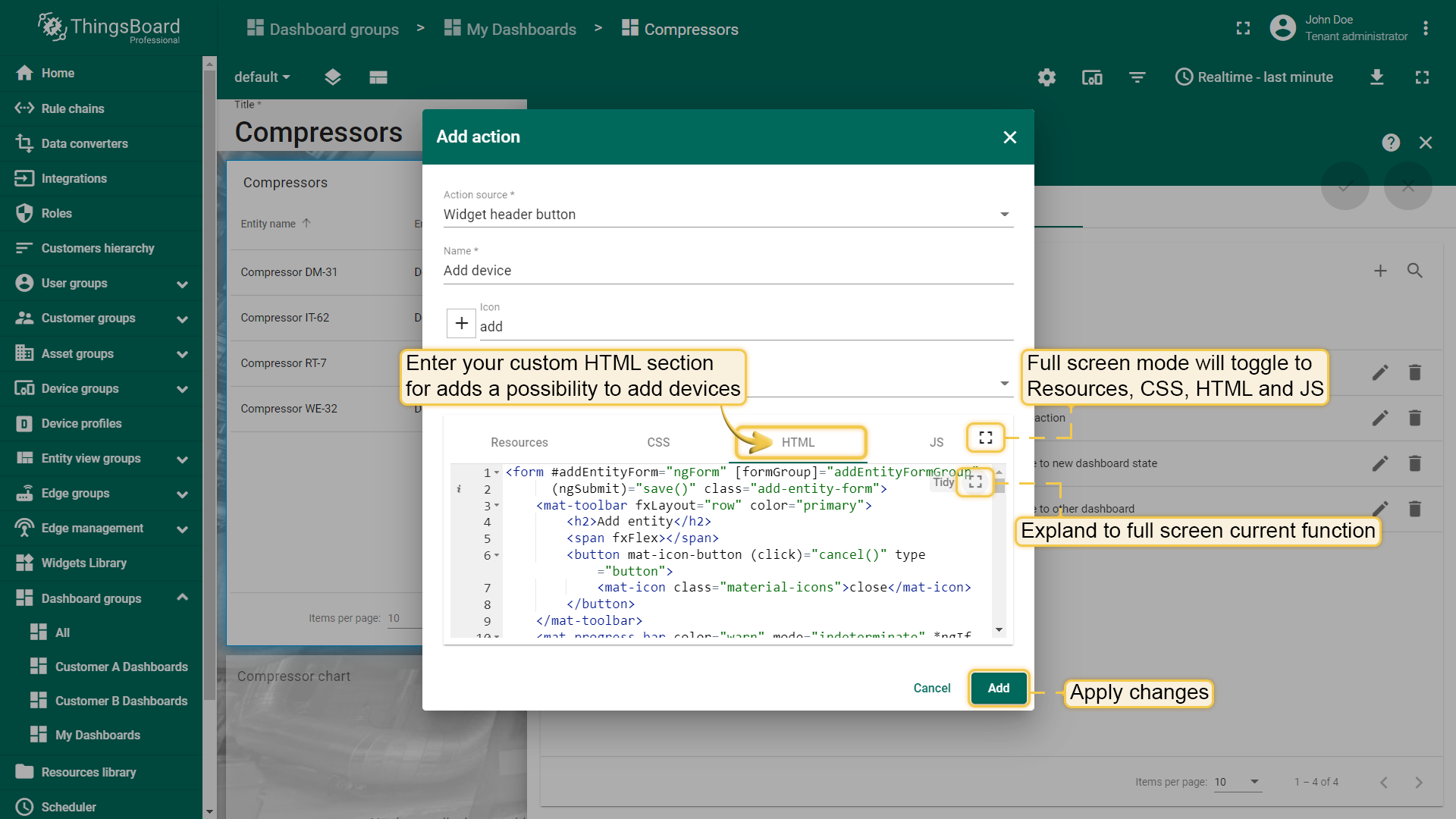Go to Dashboard groups breadcrumb
This screenshot has width=1456, height=819.
pyautogui.click(x=323, y=29)
